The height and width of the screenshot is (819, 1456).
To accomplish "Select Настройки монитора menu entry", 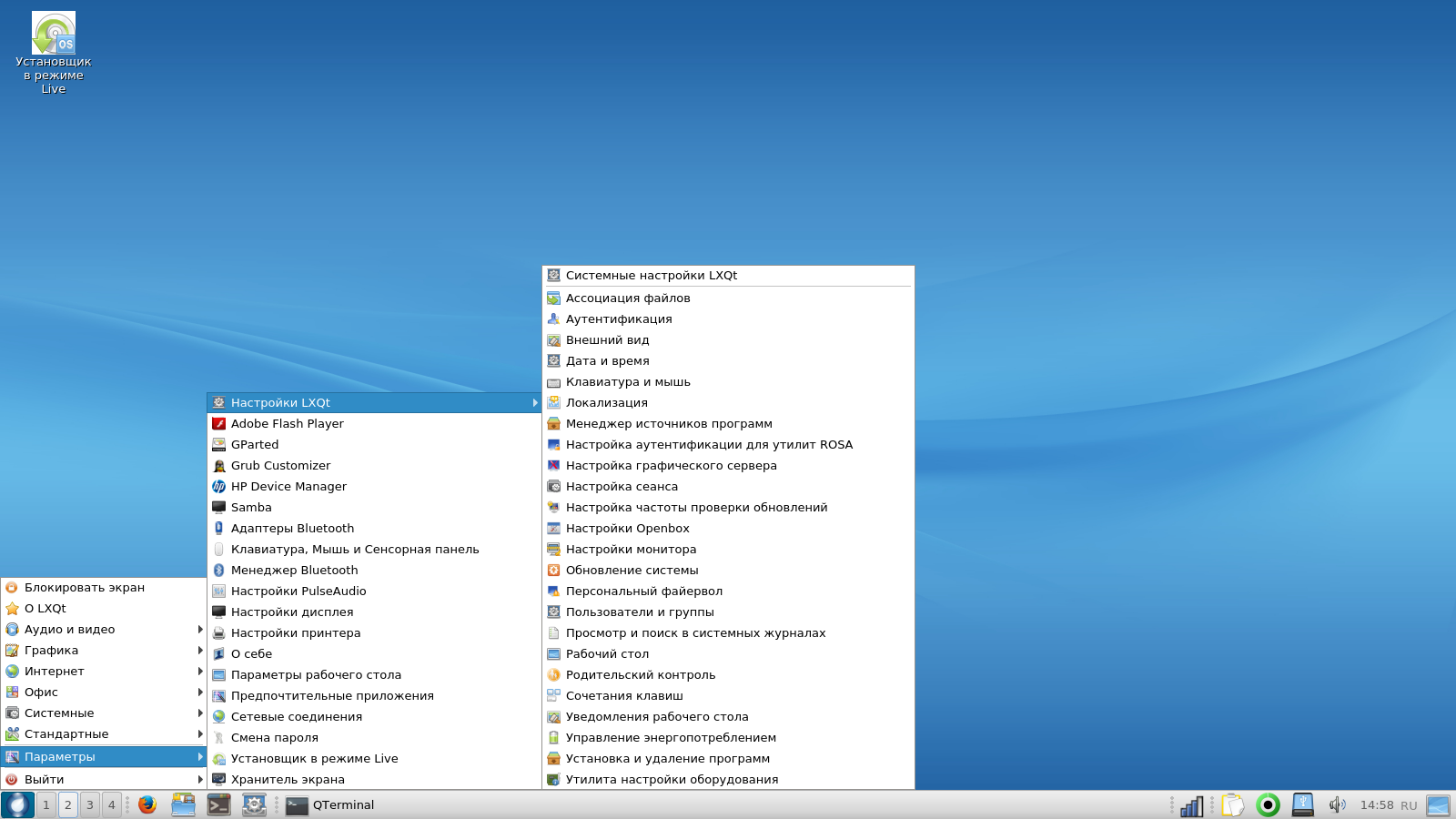I will click(x=631, y=550).
